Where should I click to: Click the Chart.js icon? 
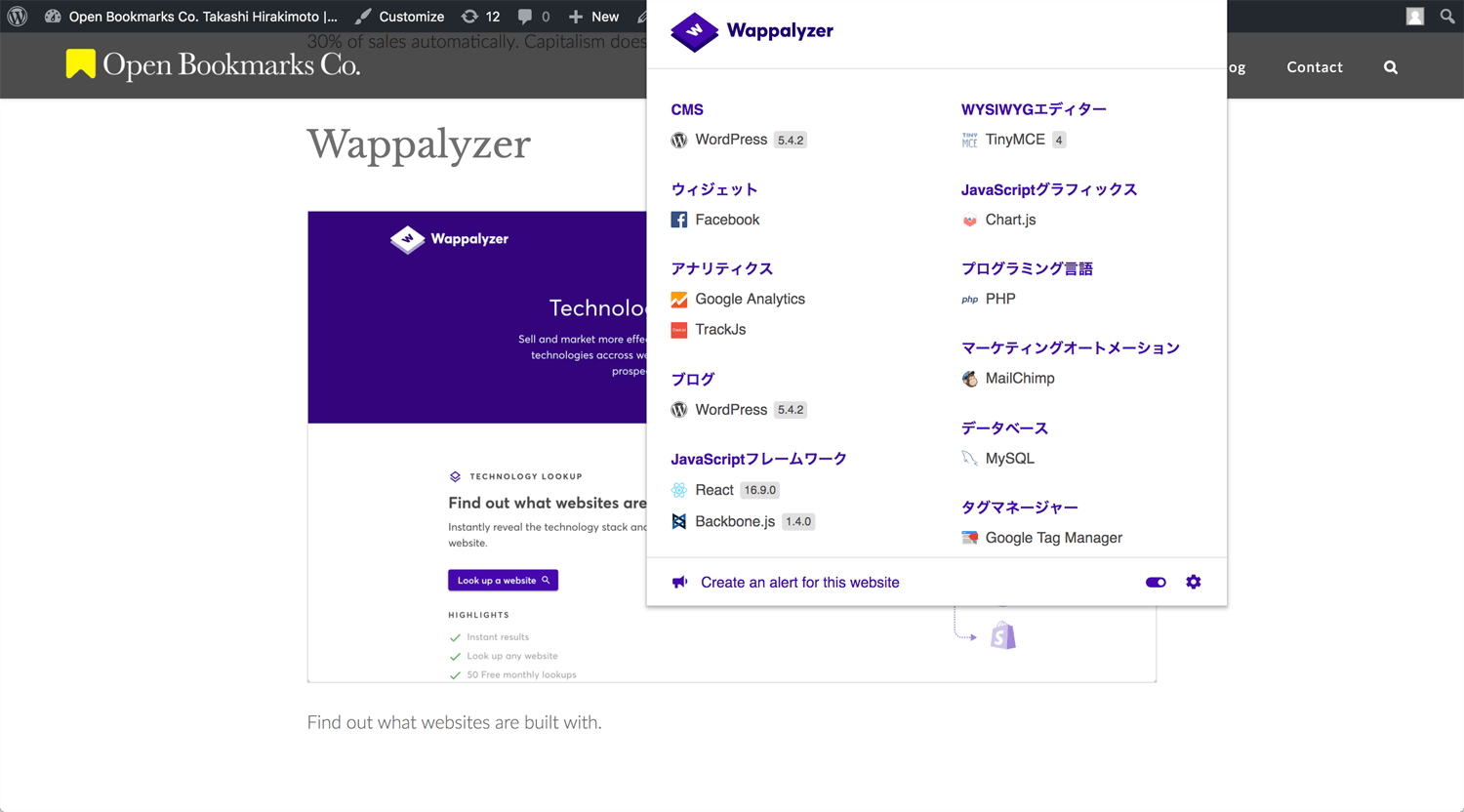(x=969, y=221)
